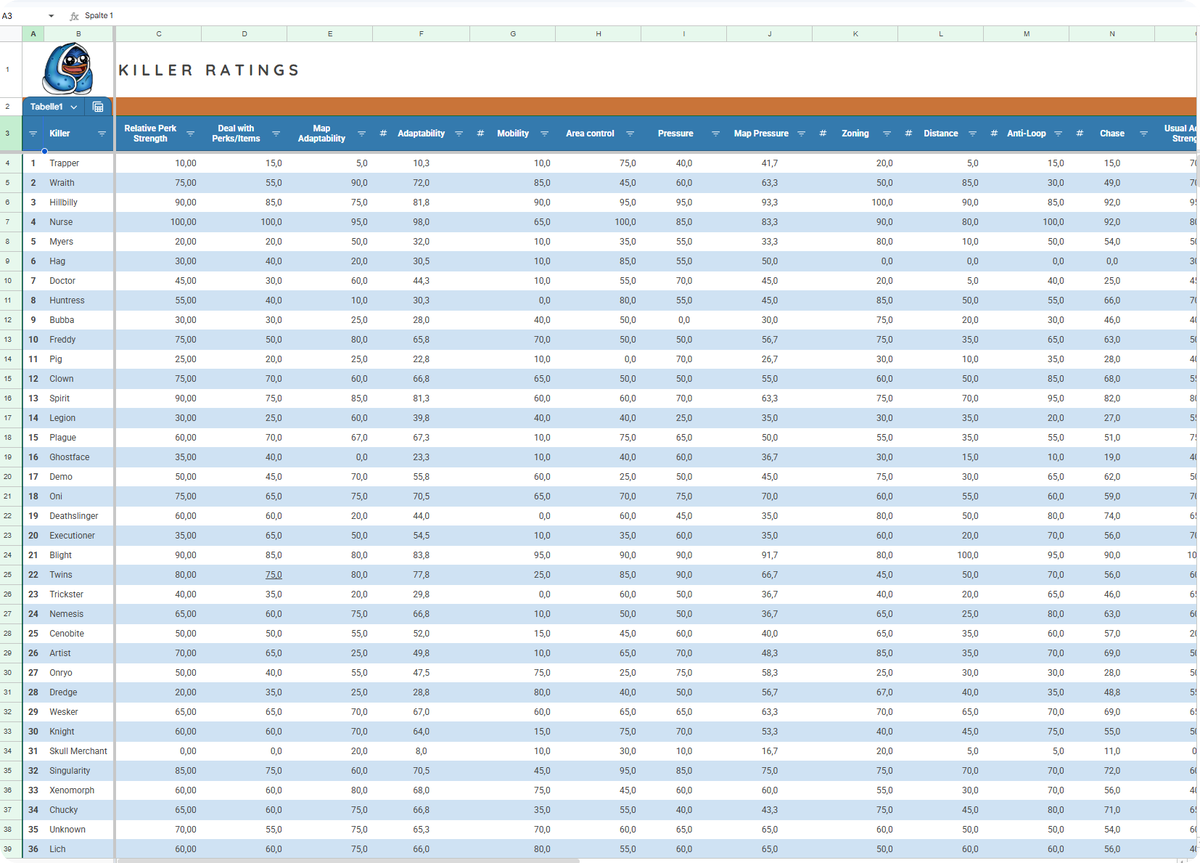Select Nurse's 100,00 Relative Perk Strength cell
This screenshot has height=863, width=1200.
coord(159,222)
